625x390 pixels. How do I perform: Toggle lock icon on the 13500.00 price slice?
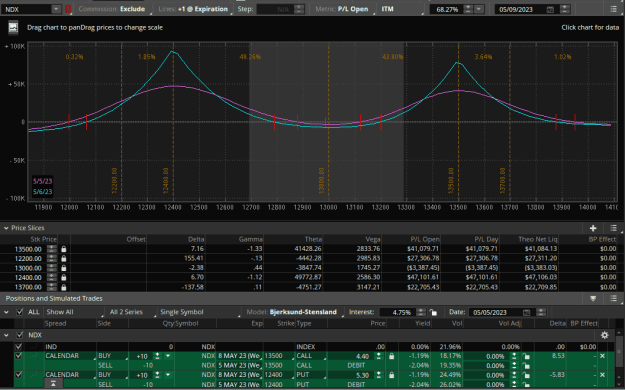tap(63, 249)
